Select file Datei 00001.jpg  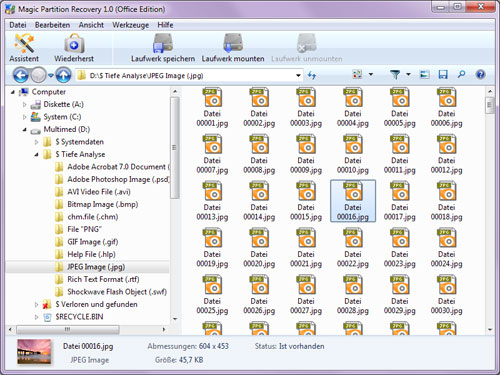212,108
